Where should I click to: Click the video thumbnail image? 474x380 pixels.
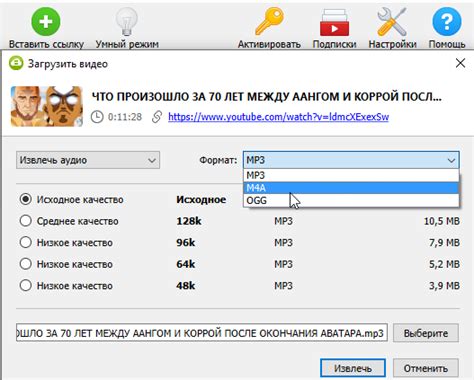pos(47,106)
